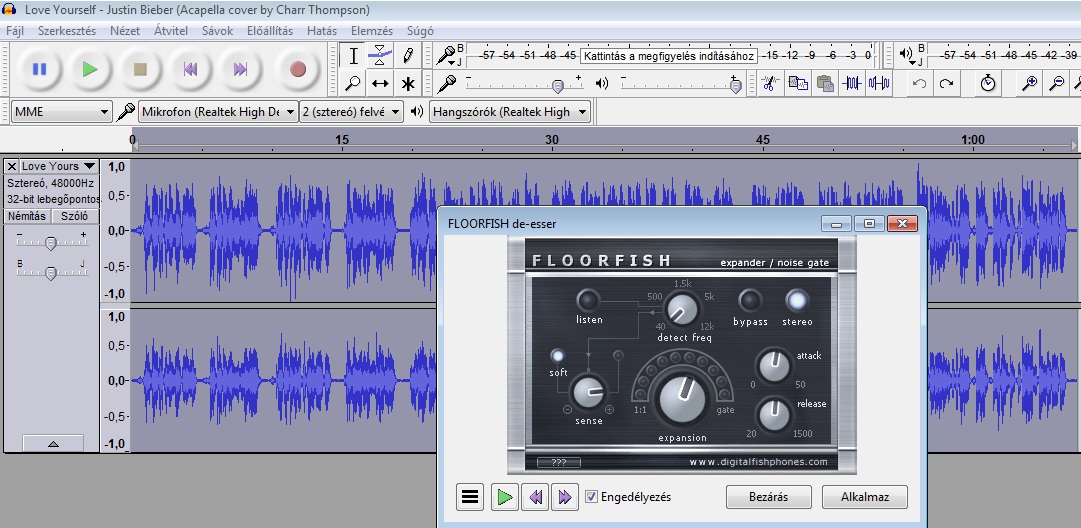Toggle the Floorfish listen button
The image size is (1081, 528).
click(x=588, y=301)
